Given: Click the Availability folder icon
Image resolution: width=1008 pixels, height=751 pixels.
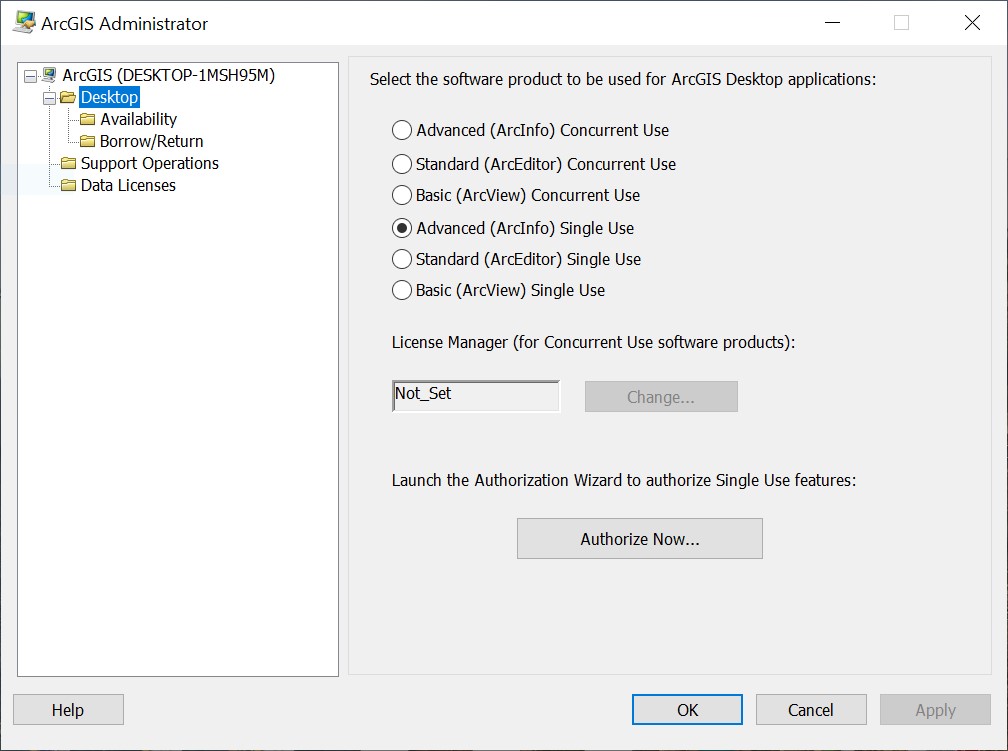Looking at the screenshot, I should [x=87, y=120].
